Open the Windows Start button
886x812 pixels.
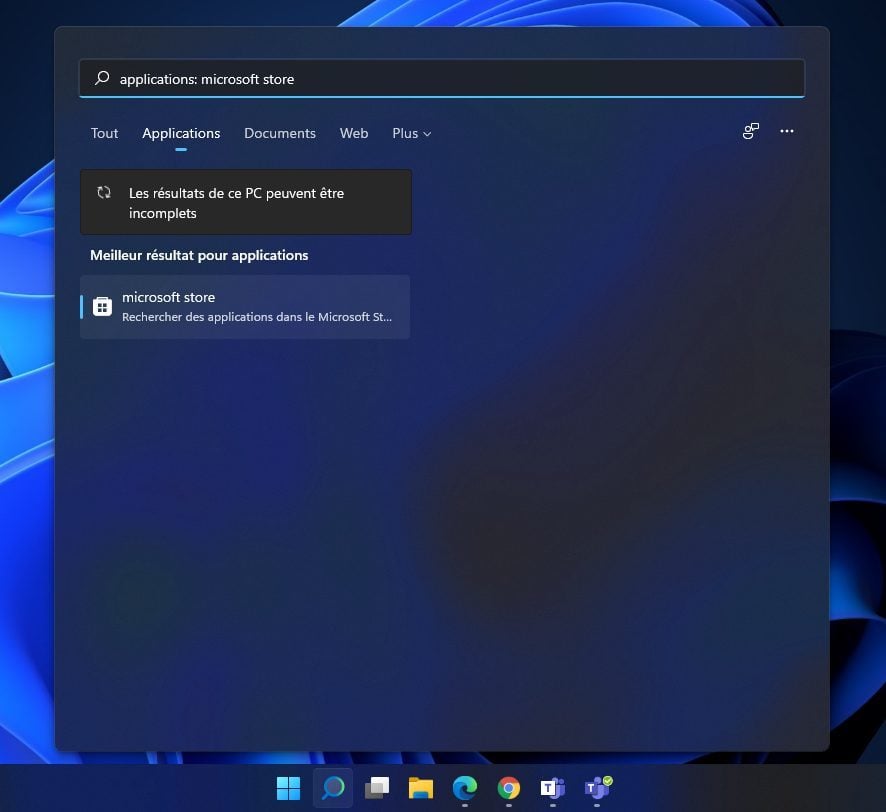pyautogui.click(x=289, y=788)
